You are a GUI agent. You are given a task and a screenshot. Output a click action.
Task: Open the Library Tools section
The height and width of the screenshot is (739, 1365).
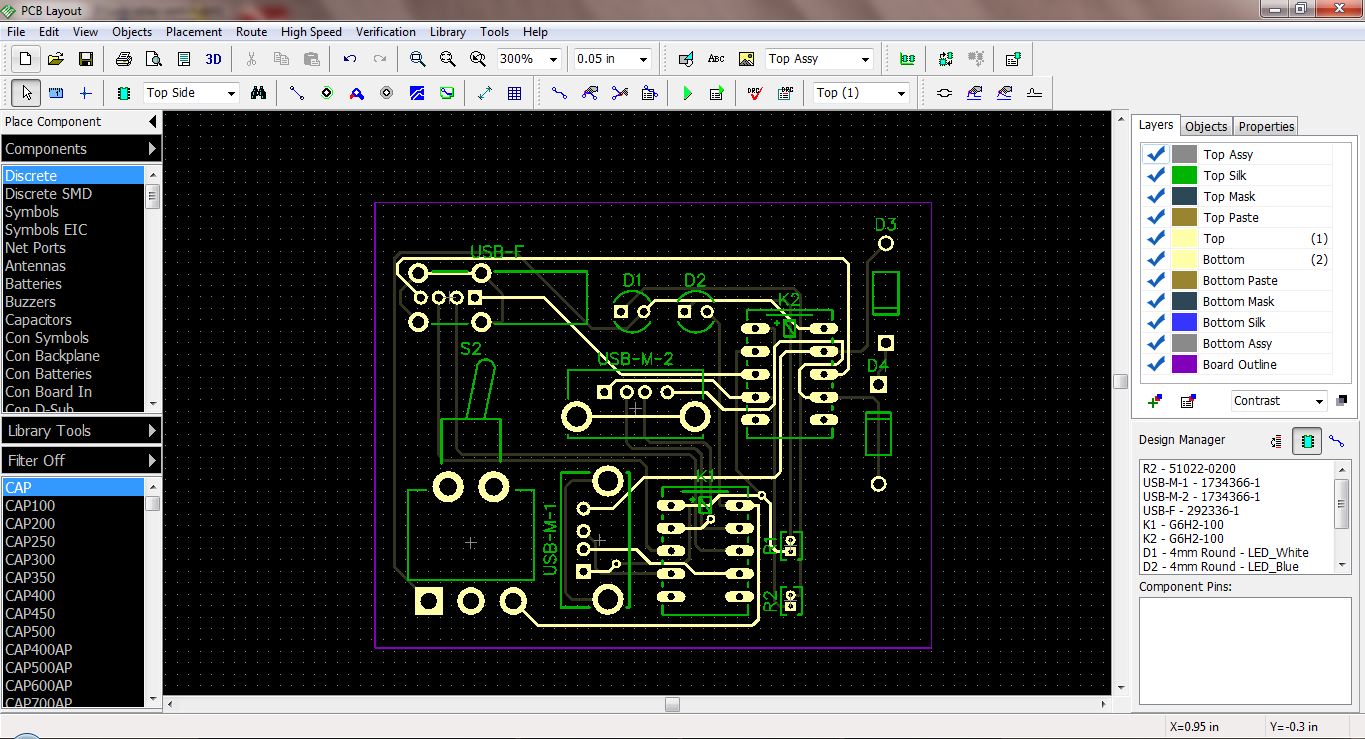click(48, 430)
